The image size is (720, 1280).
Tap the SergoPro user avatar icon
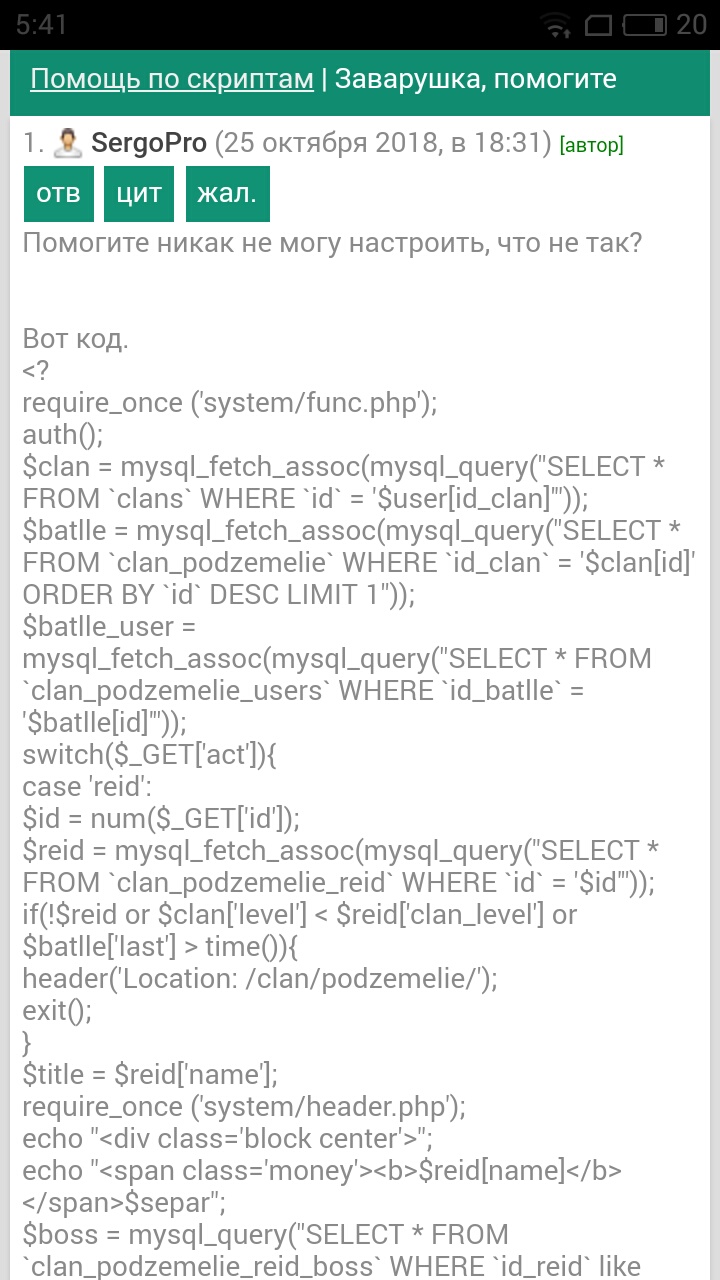pyautogui.click(x=68, y=144)
